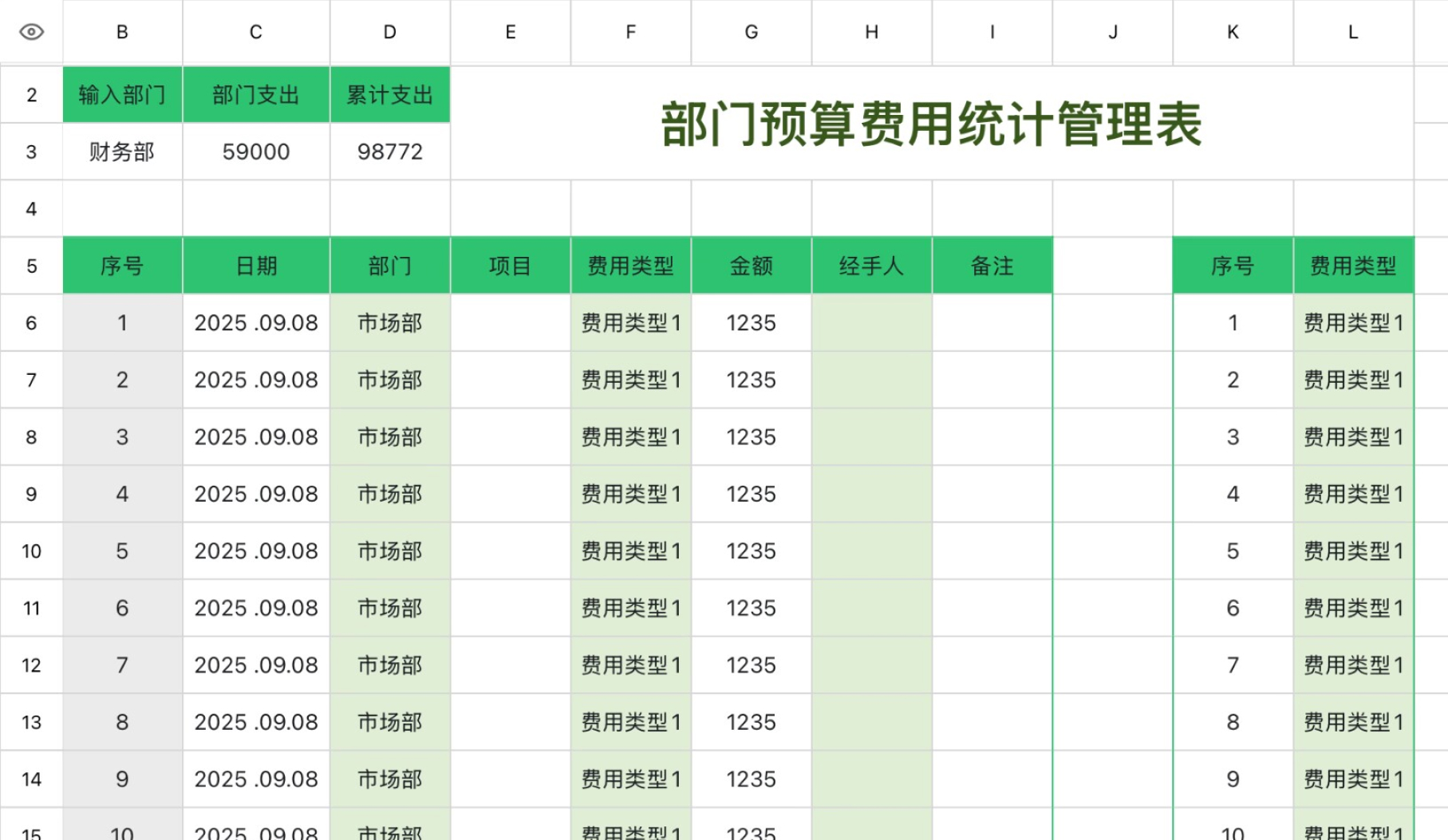The image size is (1448, 840).
Task: Select column header G
Action: tap(750, 32)
